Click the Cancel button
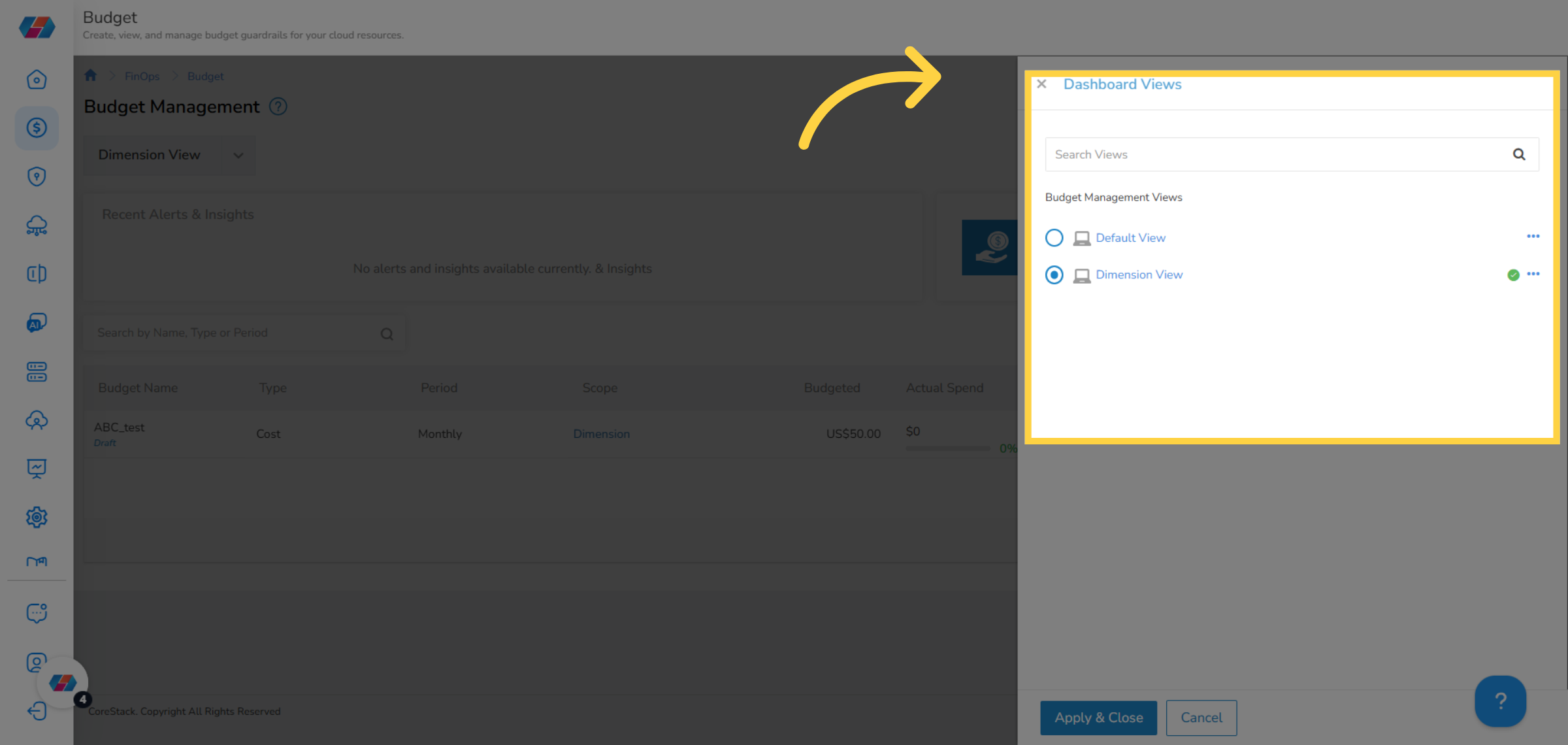1568x745 pixels. pos(1201,718)
